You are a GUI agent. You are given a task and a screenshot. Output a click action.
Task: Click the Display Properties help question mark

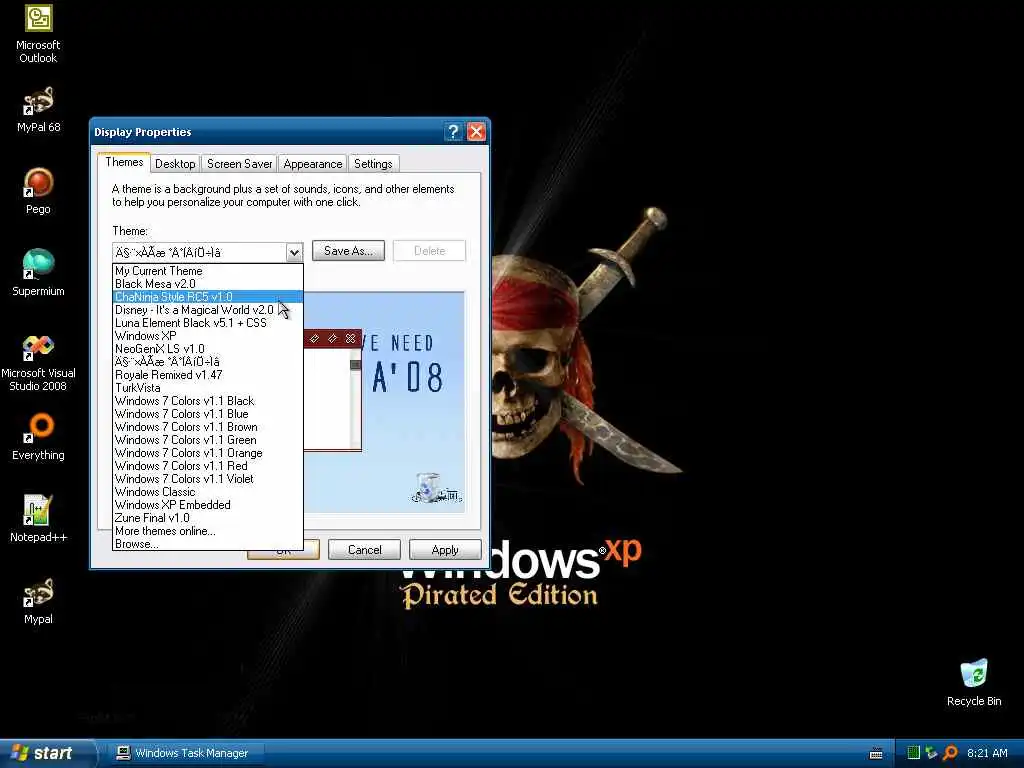coord(453,132)
